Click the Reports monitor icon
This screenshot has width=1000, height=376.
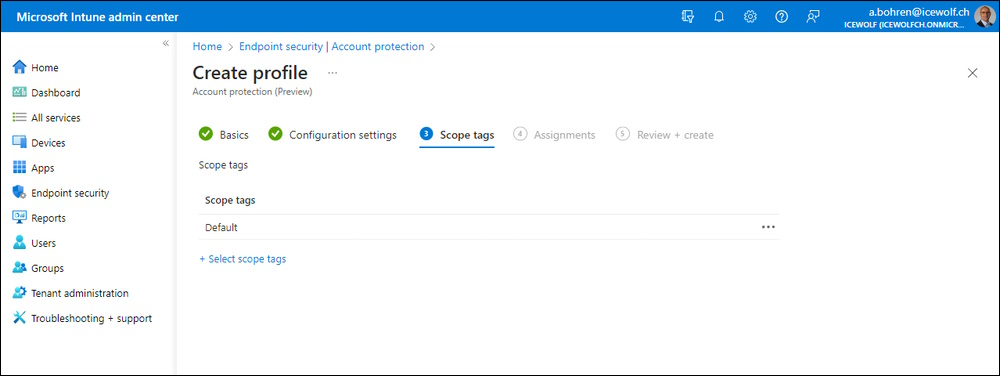coord(19,218)
